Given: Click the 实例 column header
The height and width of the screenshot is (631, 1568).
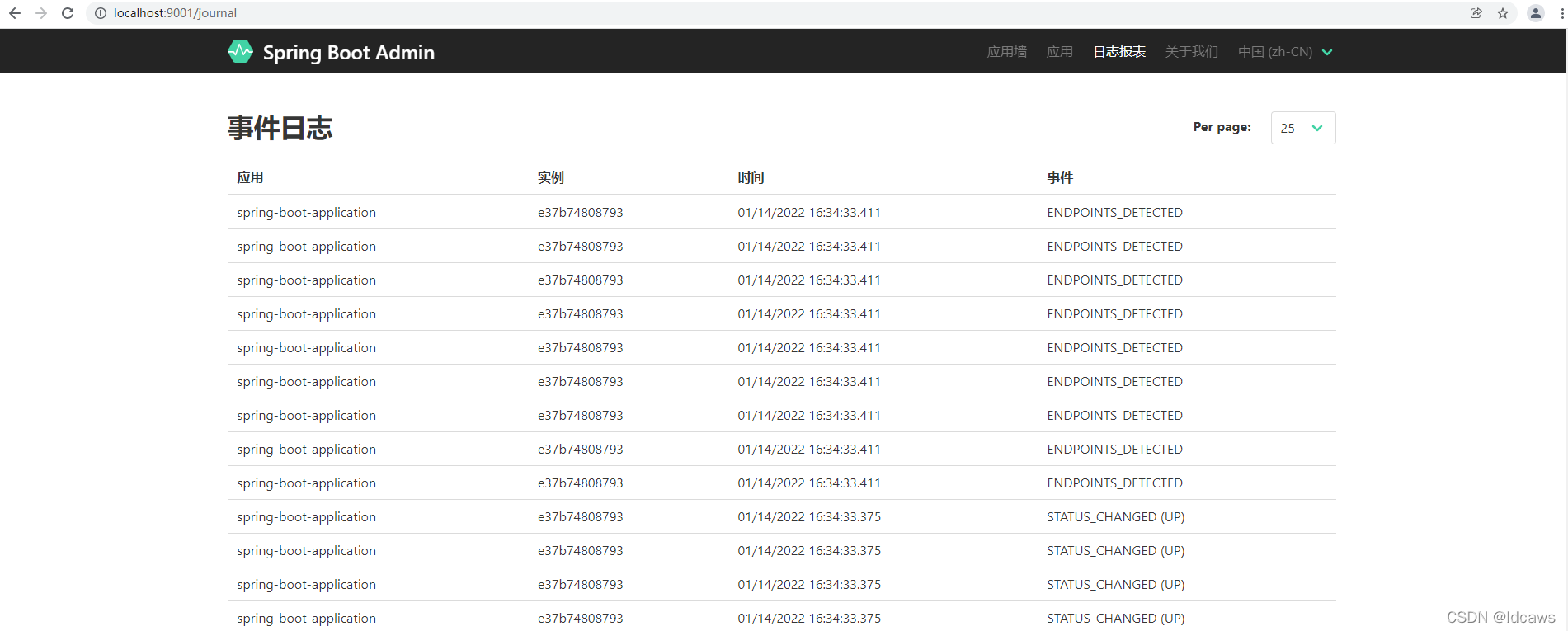Looking at the screenshot, I should [551, 177].
